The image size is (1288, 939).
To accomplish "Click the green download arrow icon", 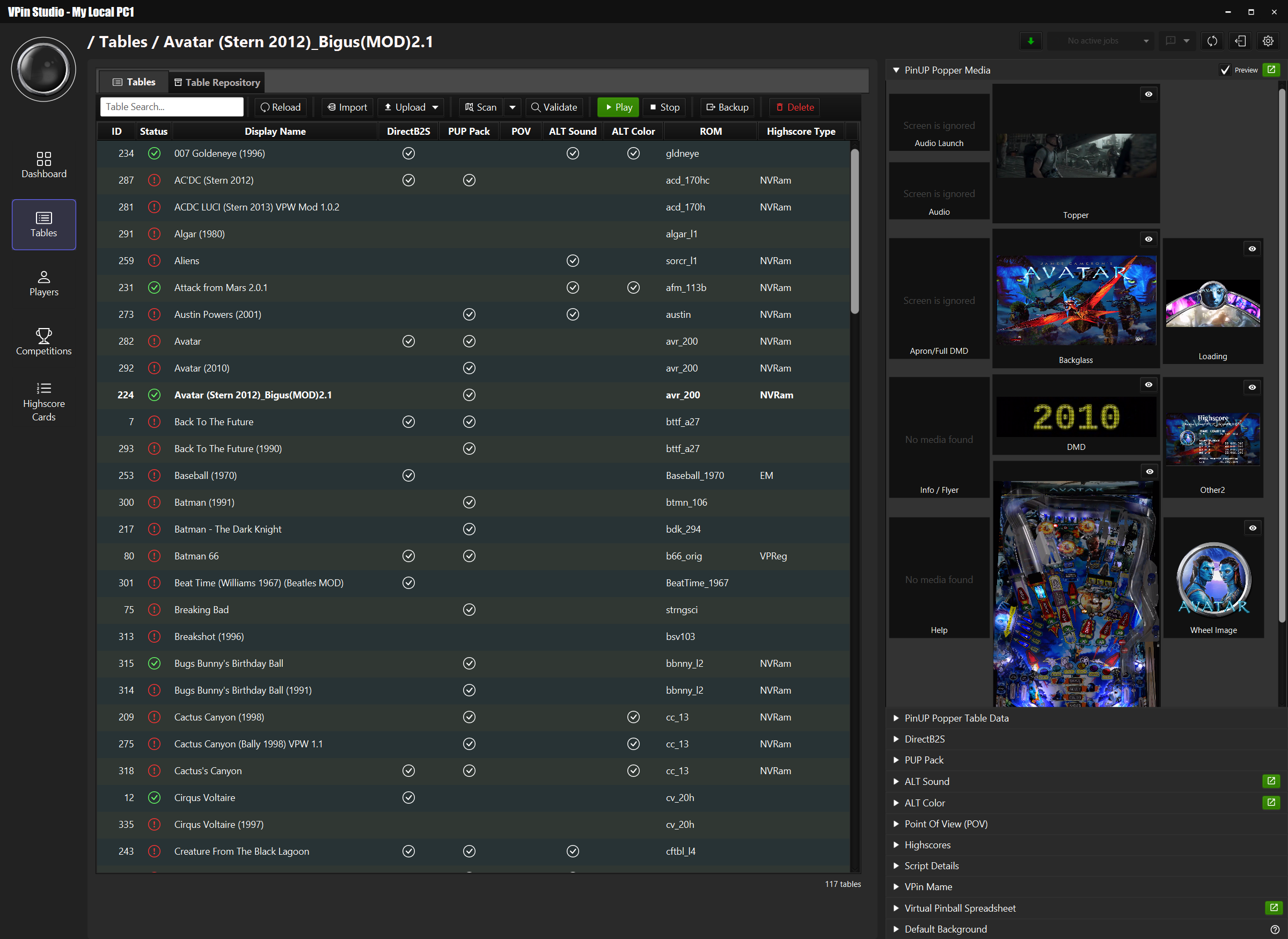I will pos(1030,41).
